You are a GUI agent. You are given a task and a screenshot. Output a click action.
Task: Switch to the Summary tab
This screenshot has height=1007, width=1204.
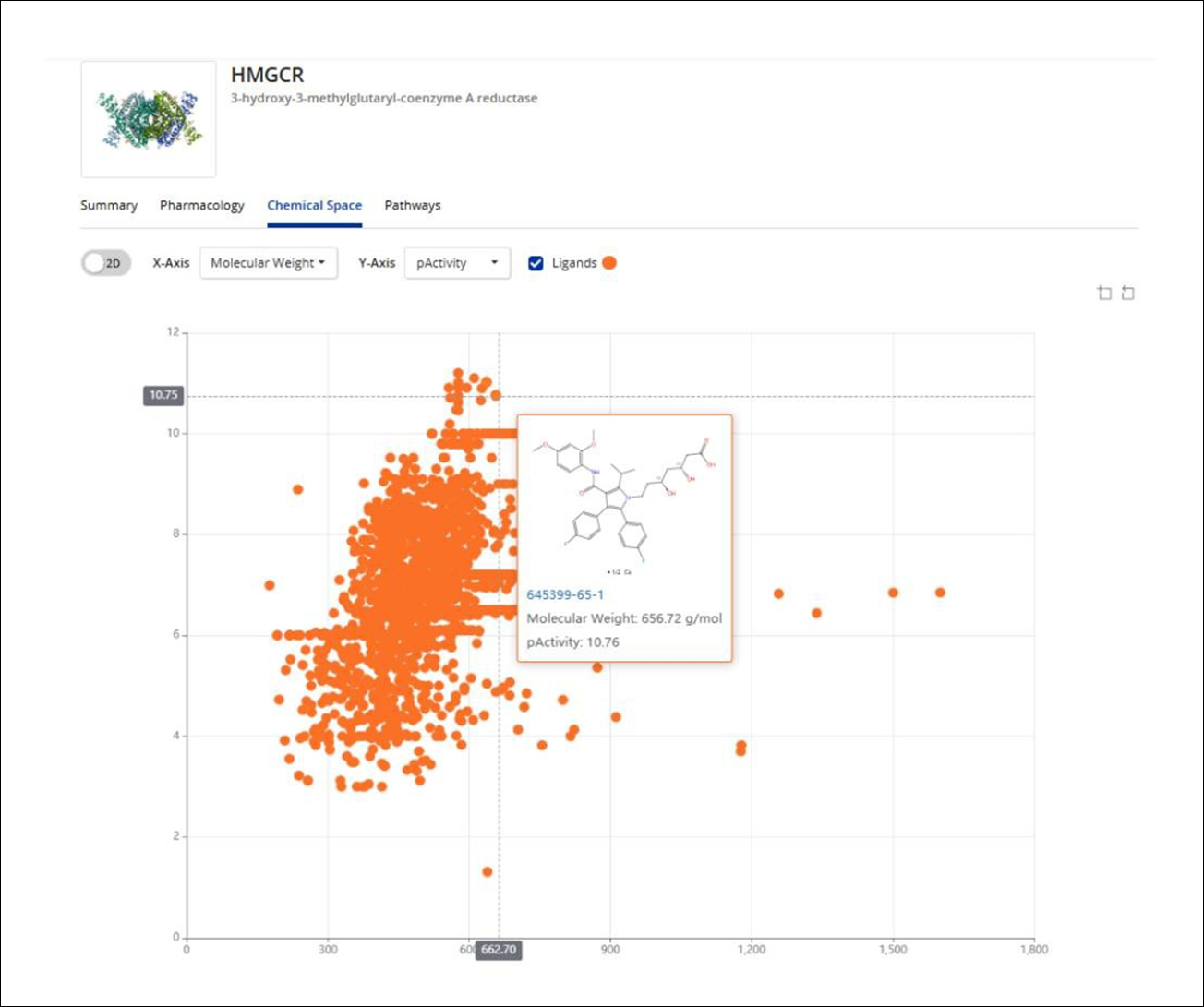coord(109,205)
